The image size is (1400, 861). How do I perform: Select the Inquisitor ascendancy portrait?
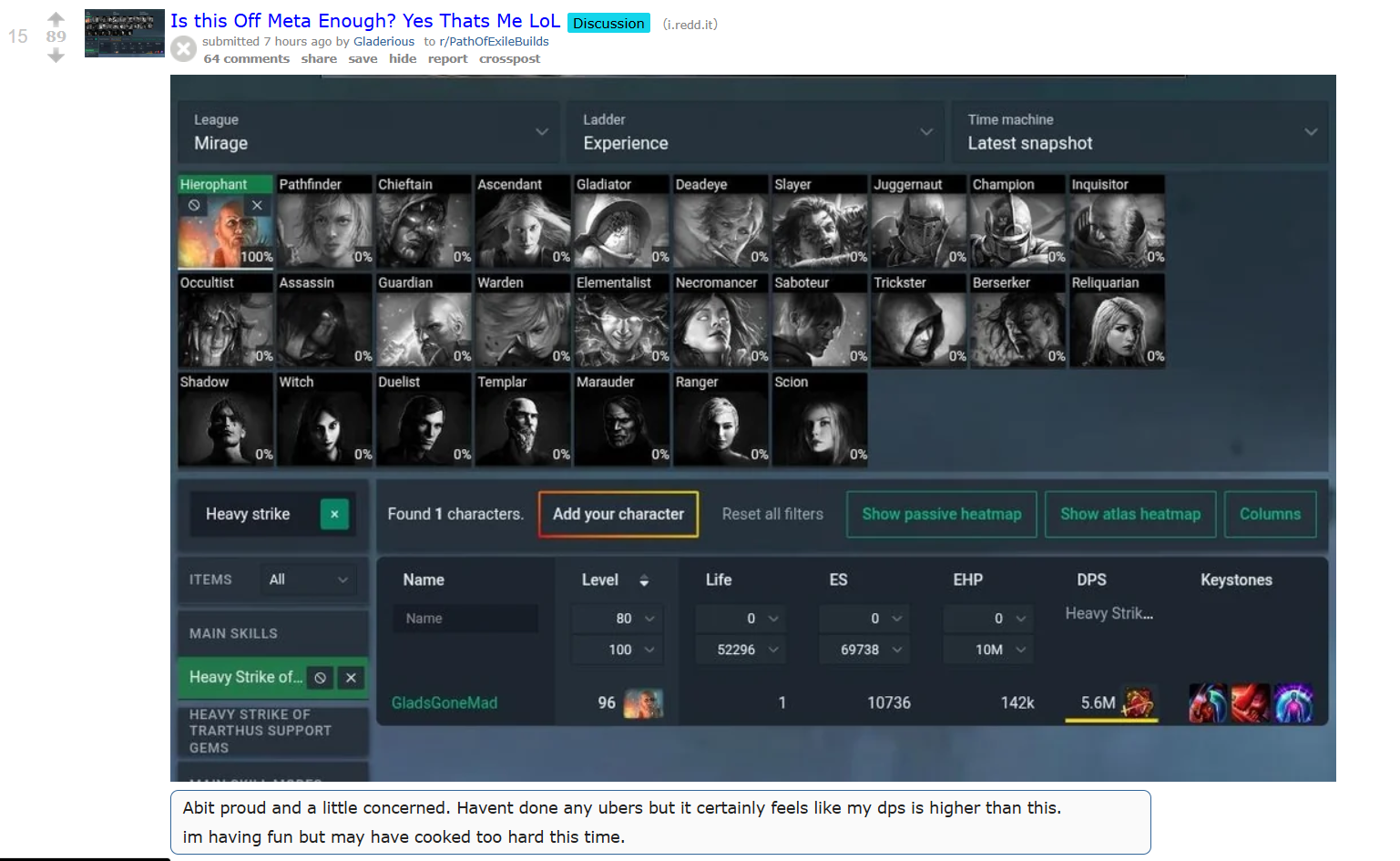coord(1118,220)
